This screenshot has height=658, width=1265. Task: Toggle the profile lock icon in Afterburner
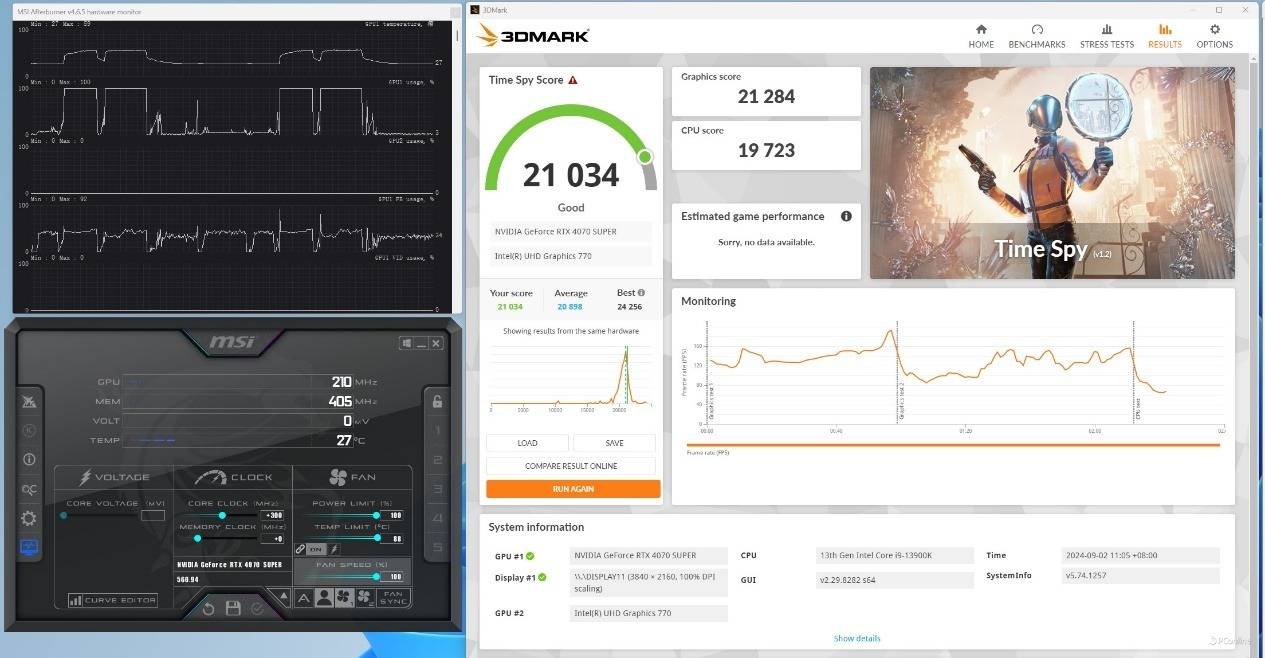437,402
